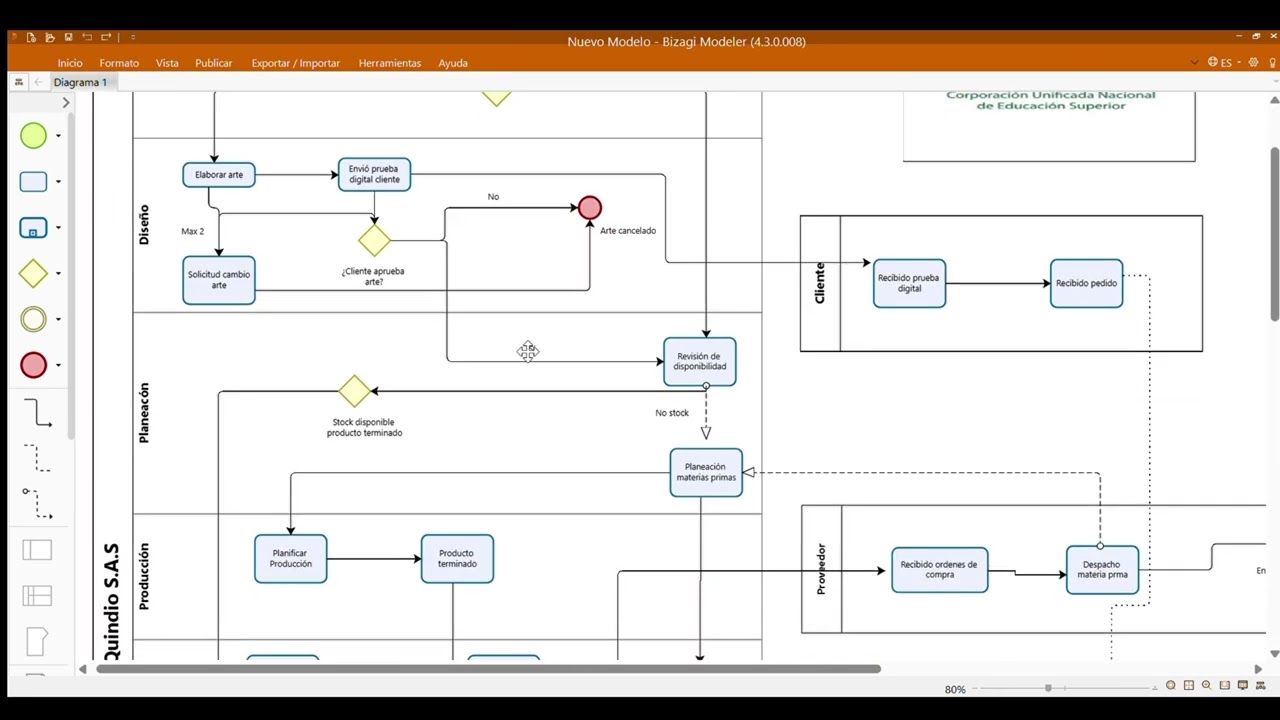
Task: Select the Sub-Process palette shape
Action: (33, 228)
